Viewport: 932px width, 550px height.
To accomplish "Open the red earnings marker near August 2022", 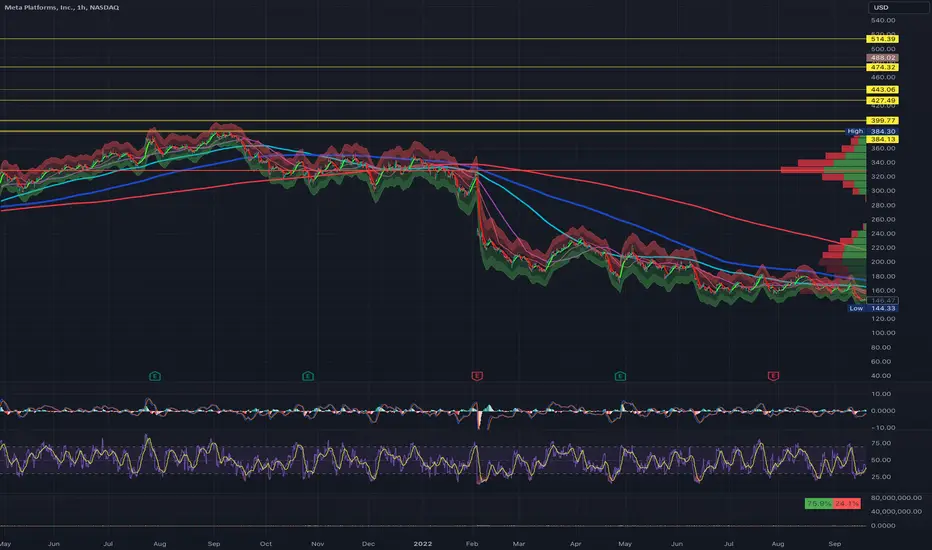I will pyautogui.click(x=773, y=376).
